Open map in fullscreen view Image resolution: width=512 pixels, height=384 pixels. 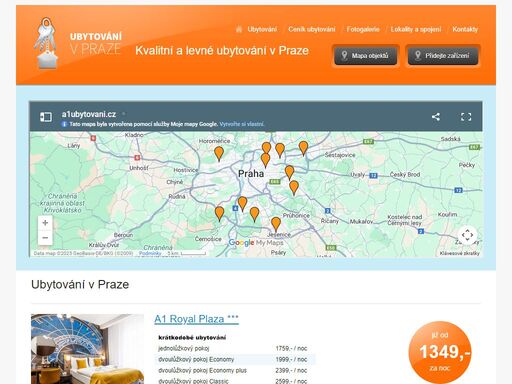[466, 117]
